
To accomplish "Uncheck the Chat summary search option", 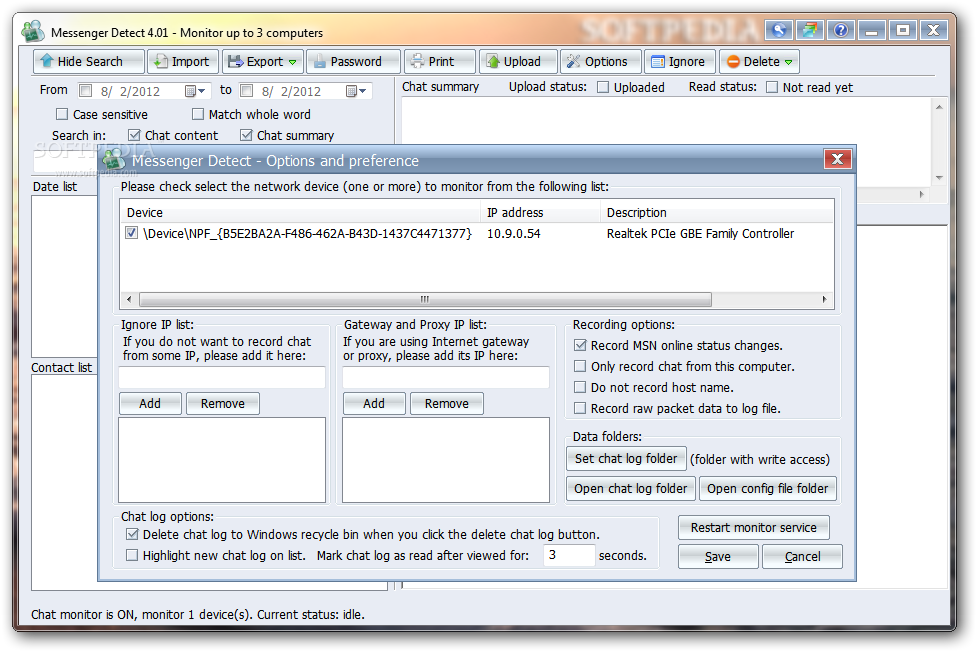I will pos(246,135).
